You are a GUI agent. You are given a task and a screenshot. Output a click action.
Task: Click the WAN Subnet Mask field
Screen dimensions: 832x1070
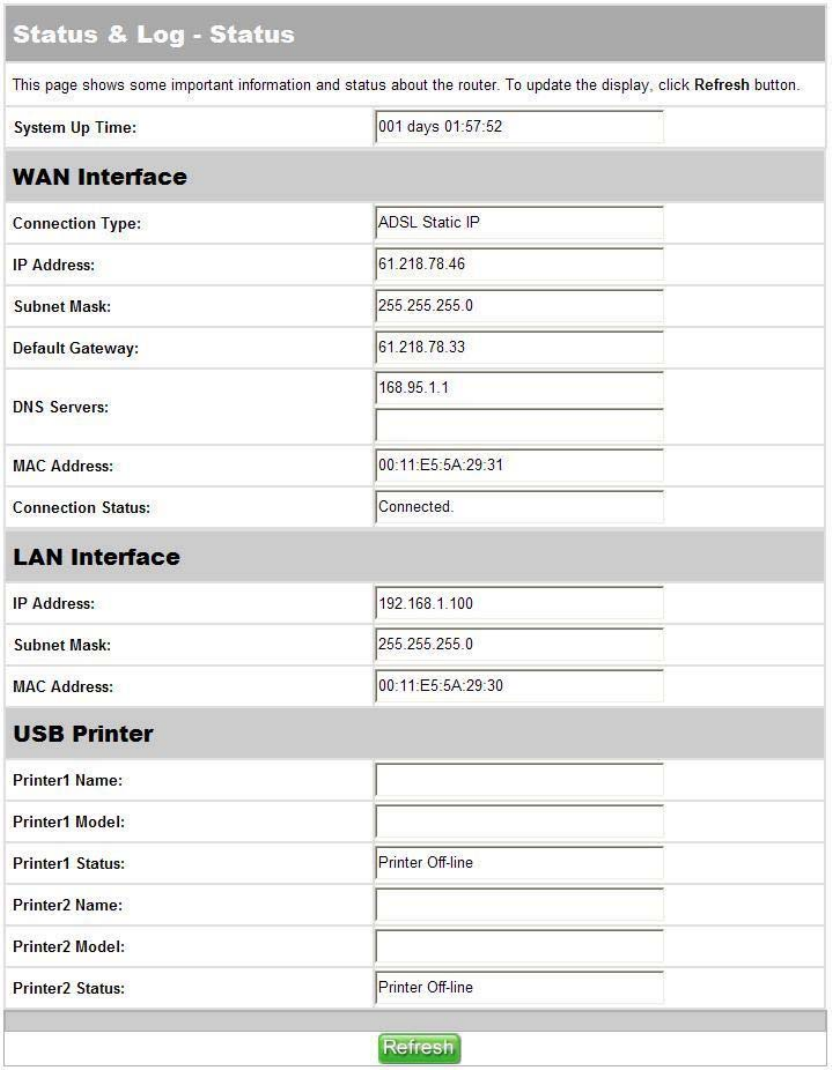pyautogui.click(x=518, y=306)
